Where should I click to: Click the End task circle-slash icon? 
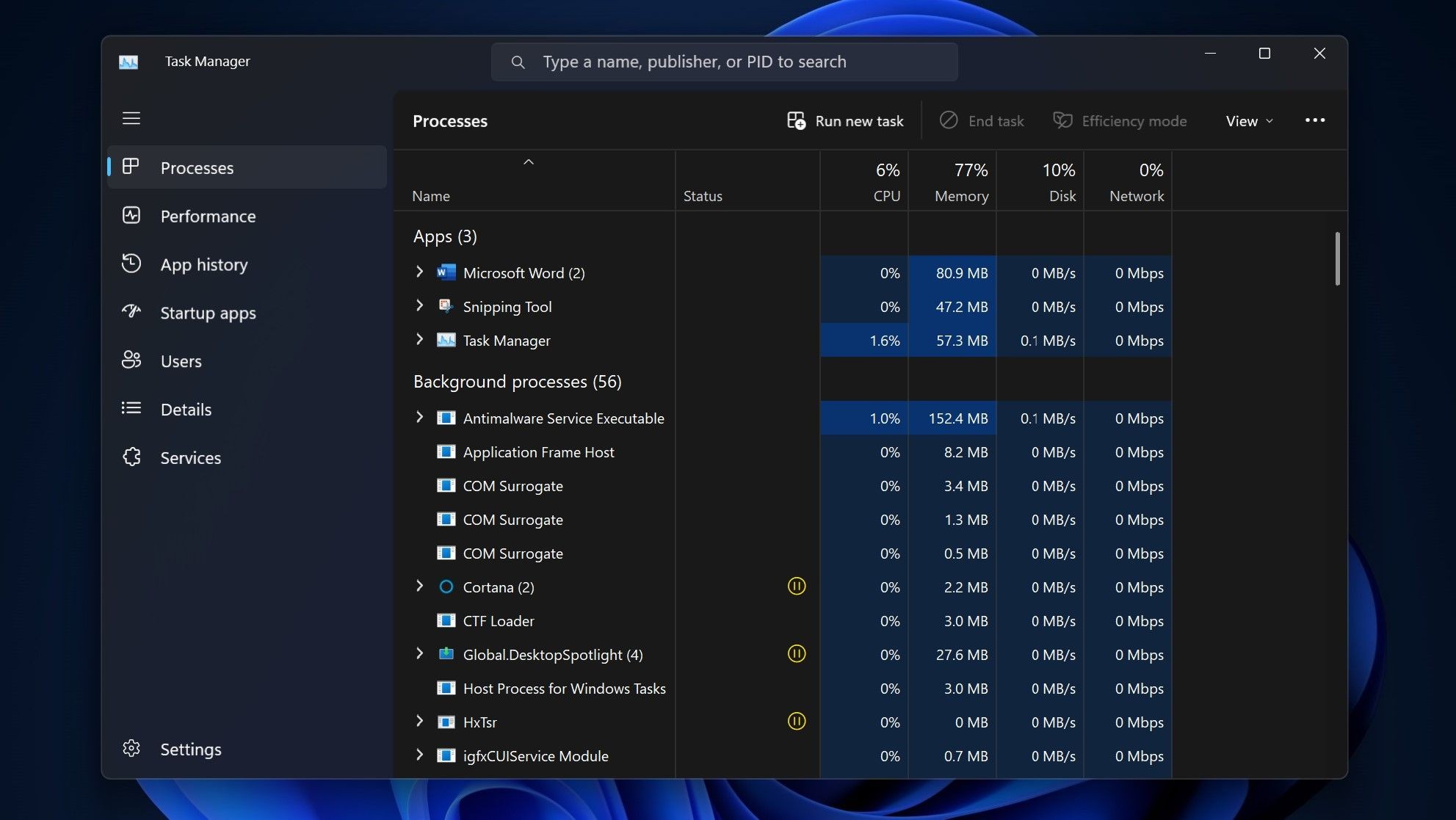coord(949,120)
